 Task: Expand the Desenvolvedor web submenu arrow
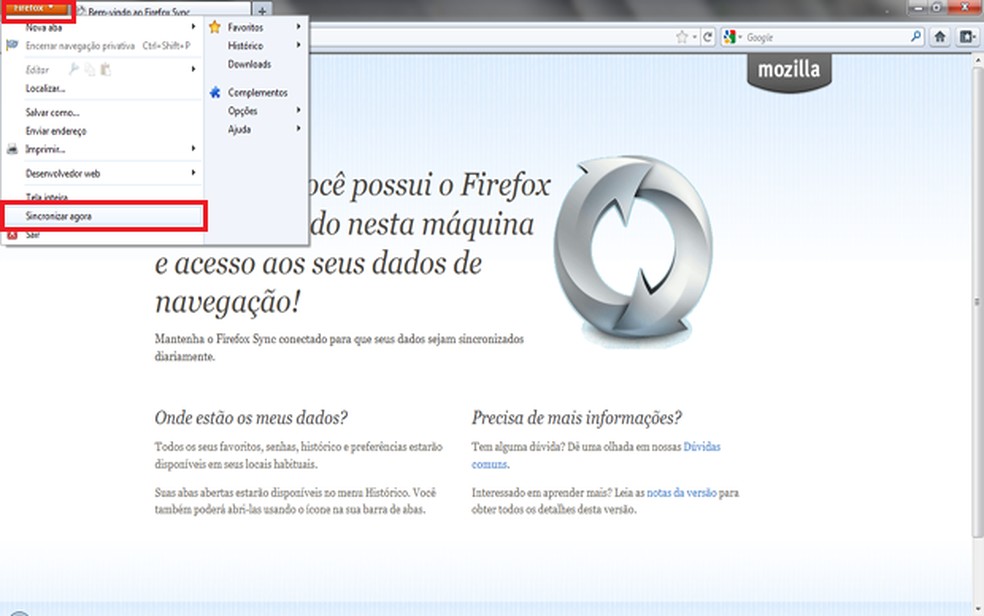[x=193, y=173]
